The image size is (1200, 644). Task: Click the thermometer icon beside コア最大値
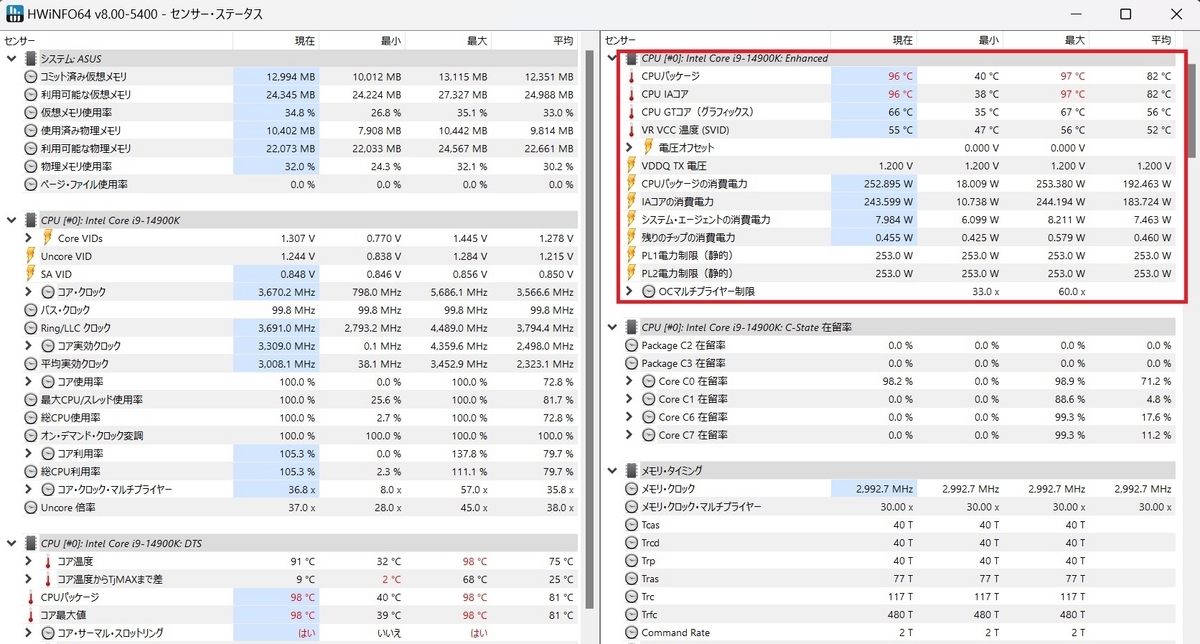point(31,615)
